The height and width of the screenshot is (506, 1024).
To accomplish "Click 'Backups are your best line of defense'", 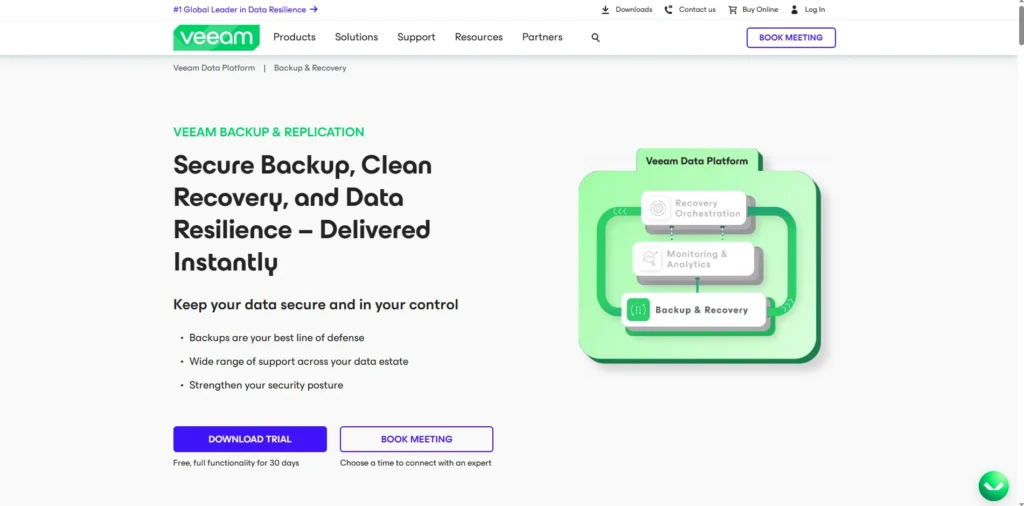I will click(277, 338).
